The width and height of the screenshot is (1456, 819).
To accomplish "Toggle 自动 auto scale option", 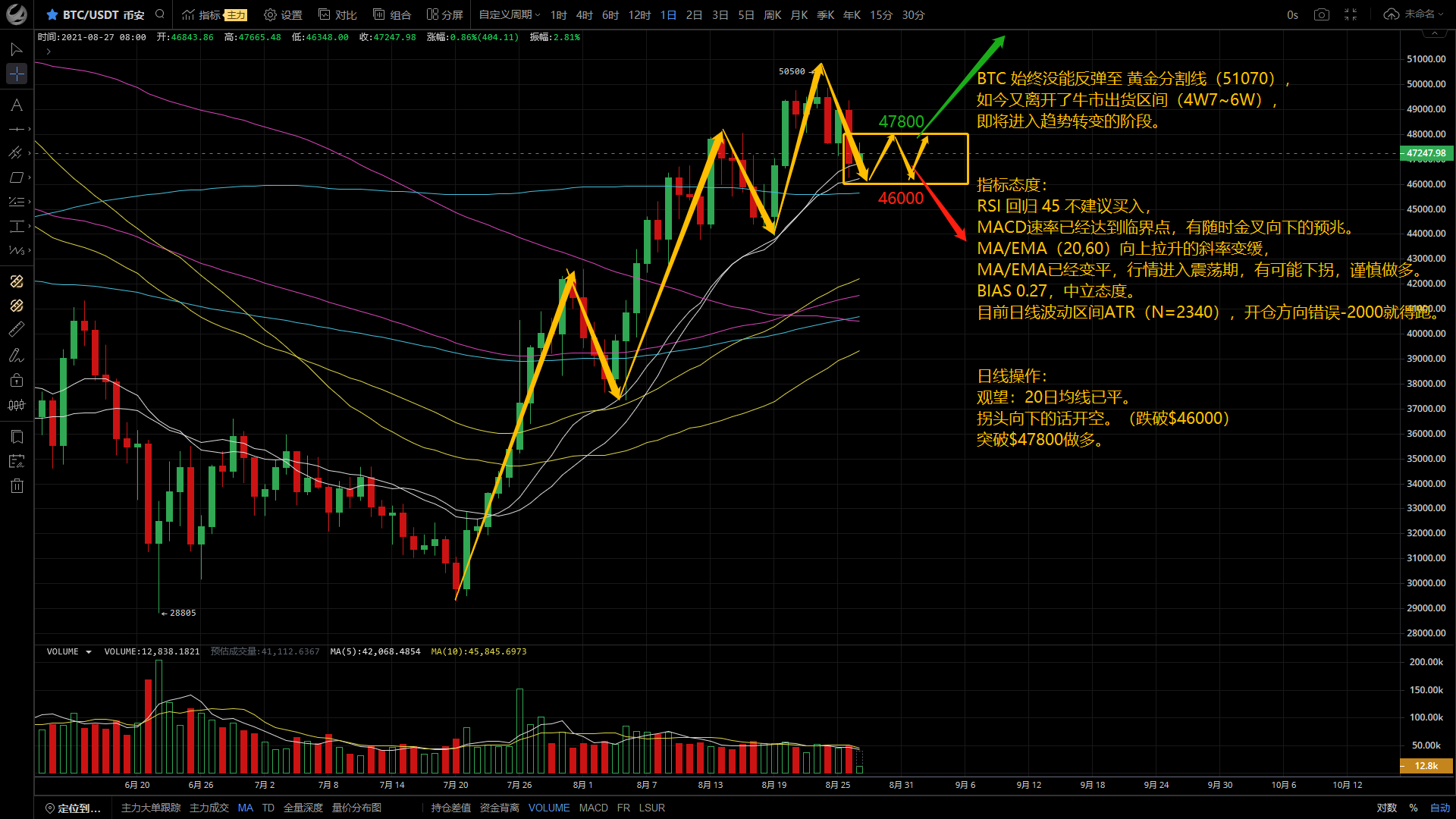I will (x=1439, y=808).
